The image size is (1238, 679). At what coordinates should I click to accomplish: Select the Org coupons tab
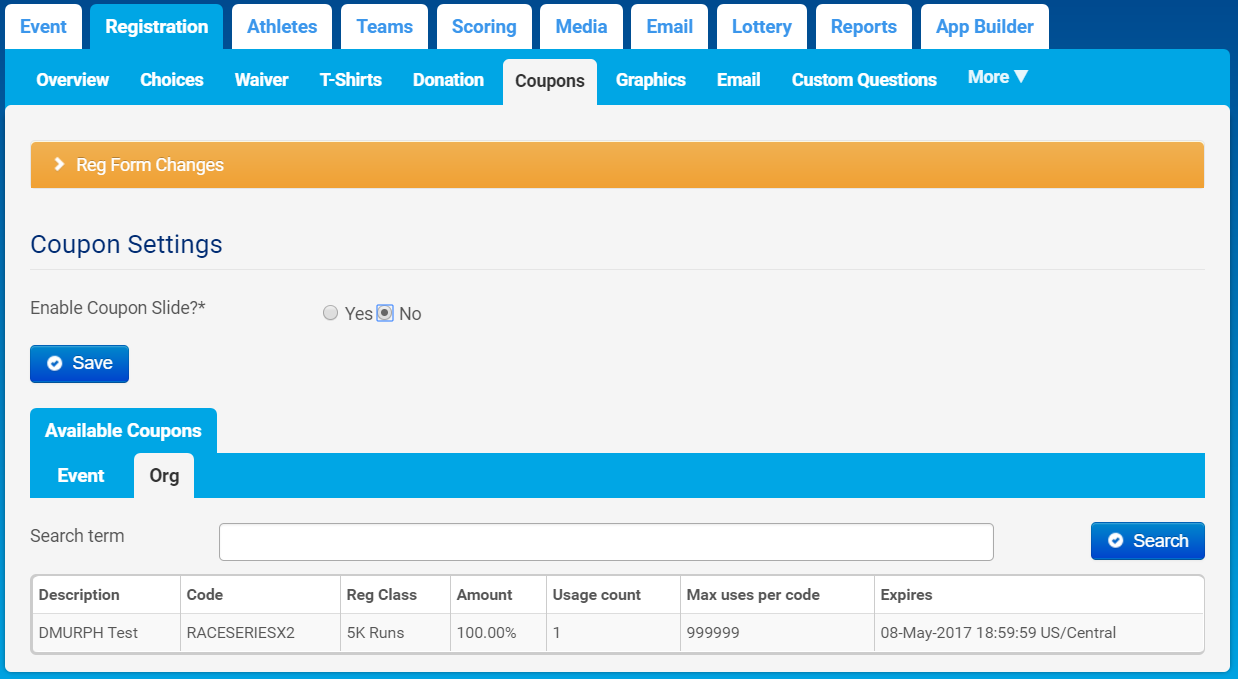pos(164,476)
